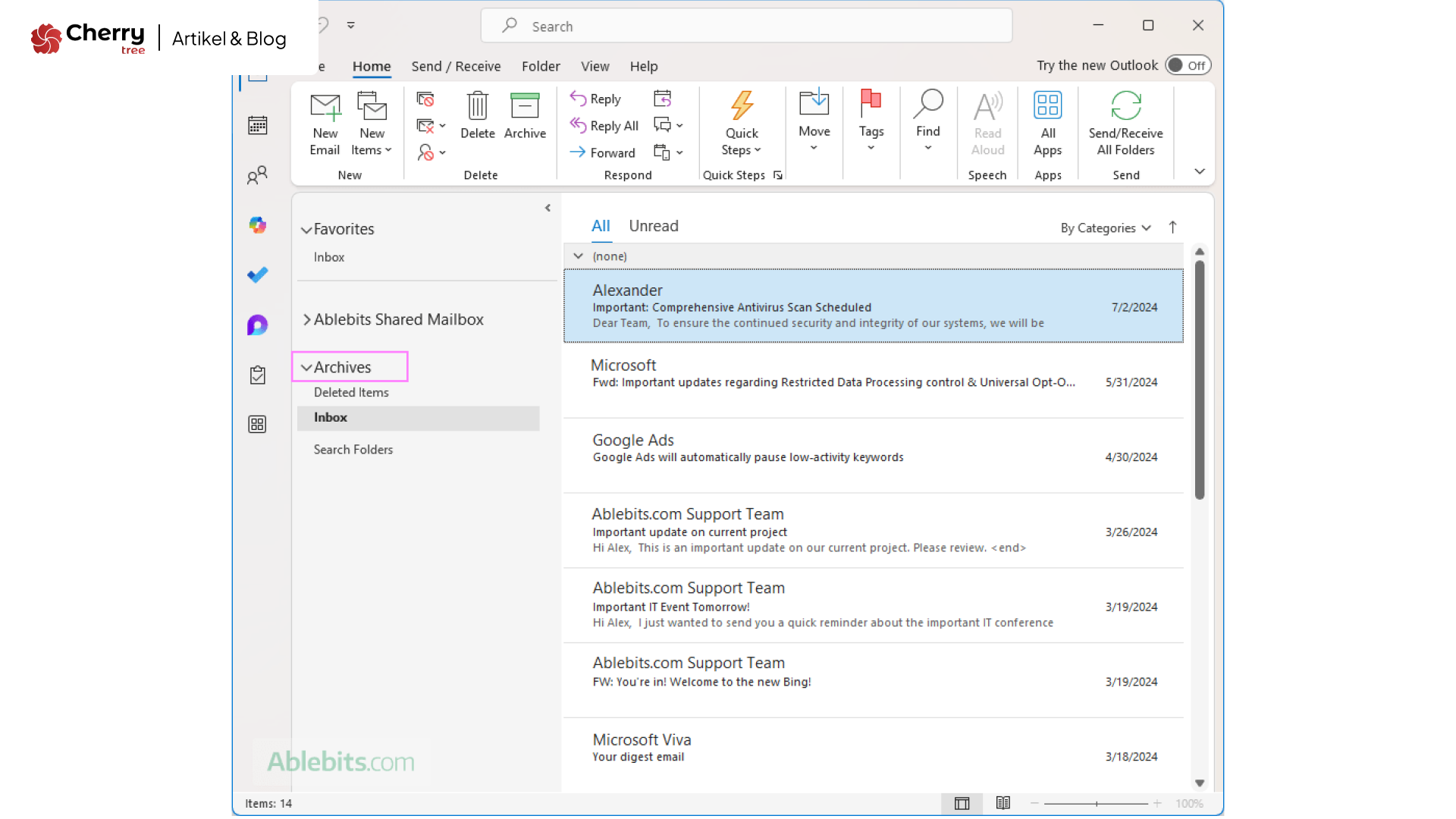Open the Microsoft Fwd: Important updates email

(x=873, y=381)
